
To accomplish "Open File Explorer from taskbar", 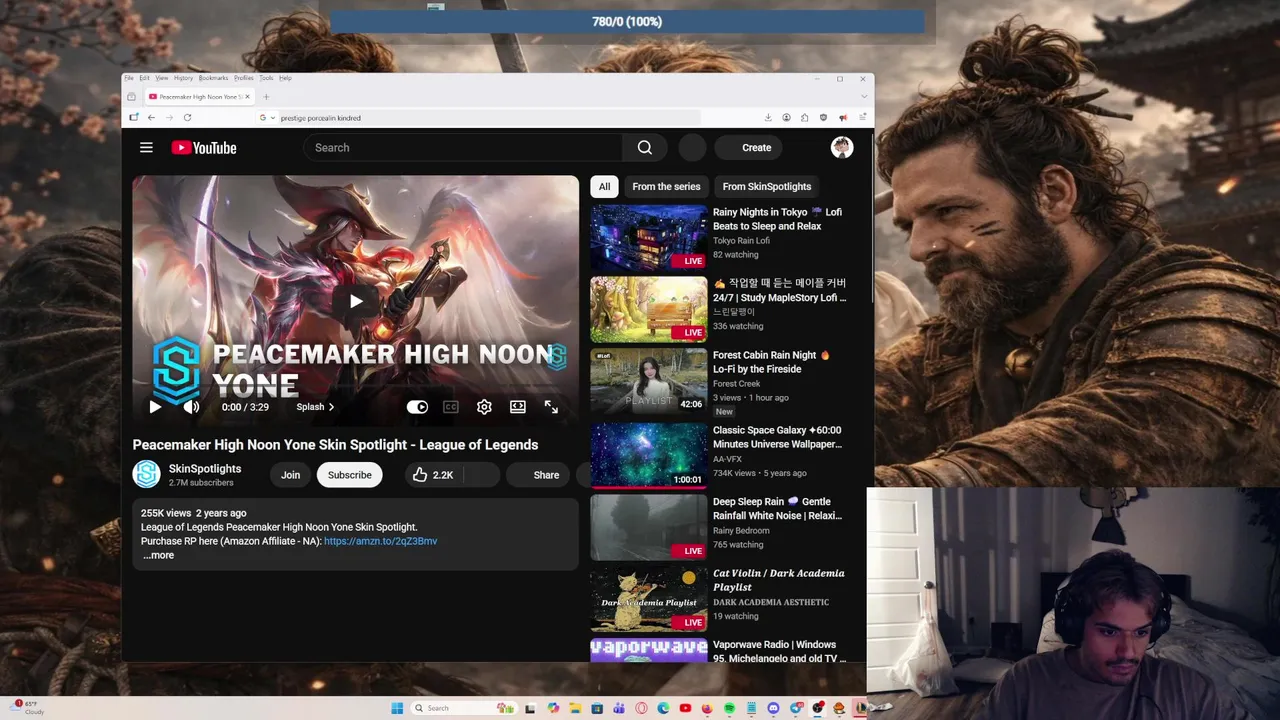I will [x=575, y=708].
